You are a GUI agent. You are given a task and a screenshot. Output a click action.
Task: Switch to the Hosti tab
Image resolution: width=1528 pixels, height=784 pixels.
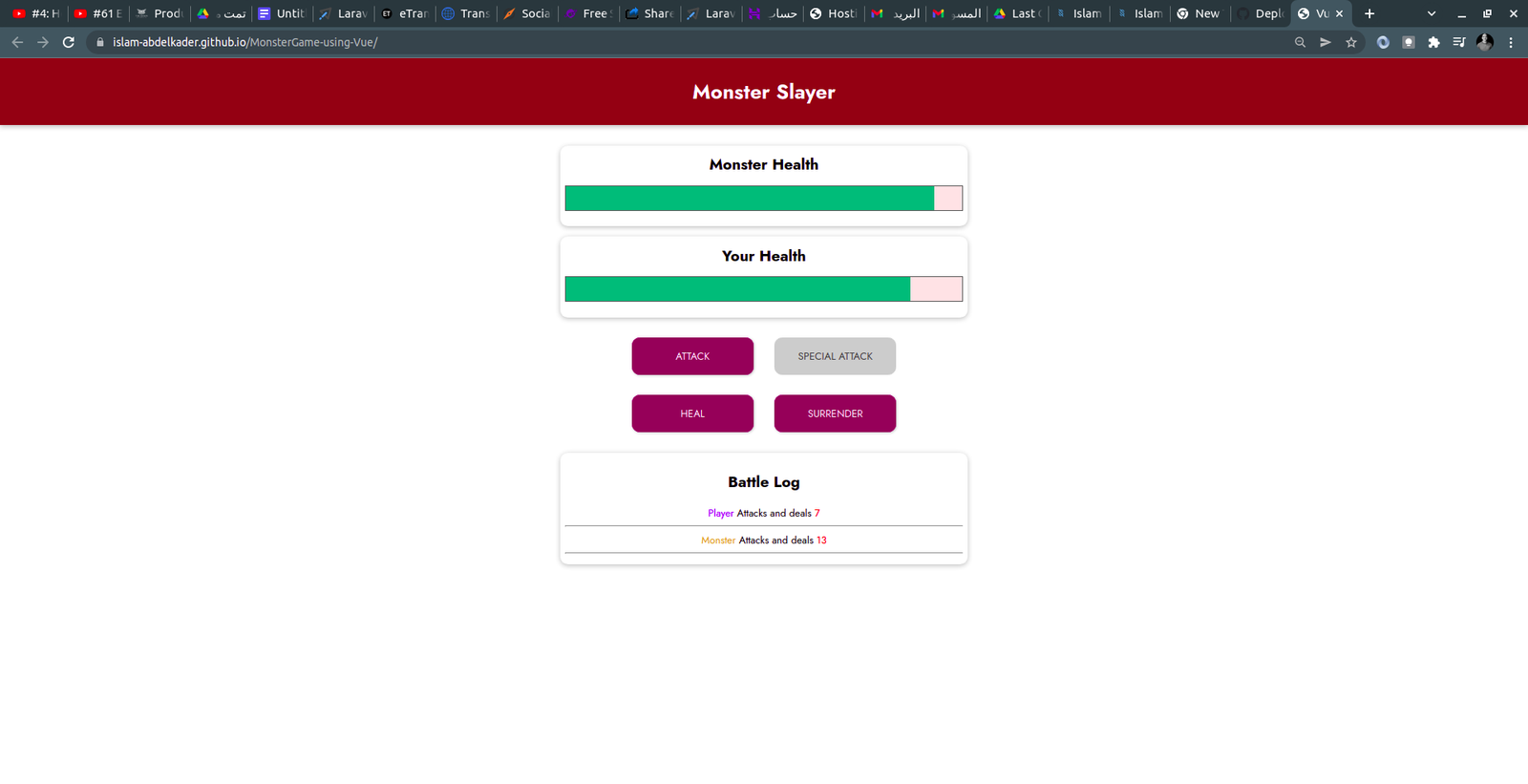(x=833, y=13)
